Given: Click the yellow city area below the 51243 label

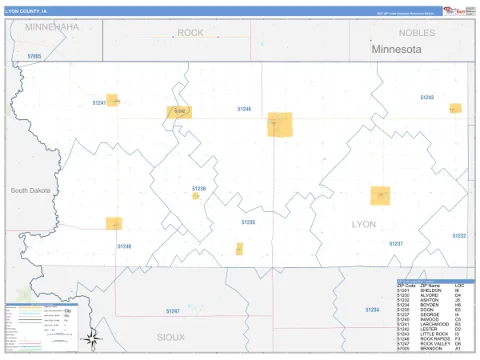Looking at the screenshot, I should 455,108.
